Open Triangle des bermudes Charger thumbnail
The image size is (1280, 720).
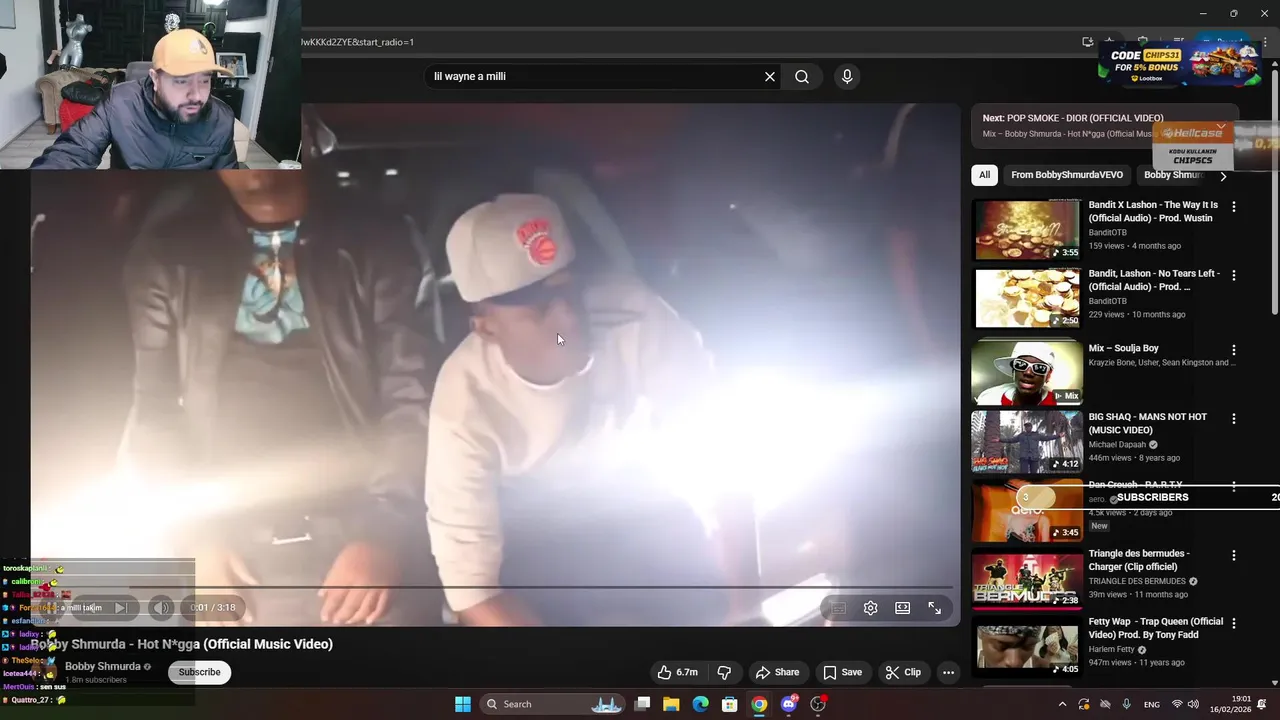coord(1027,577)
